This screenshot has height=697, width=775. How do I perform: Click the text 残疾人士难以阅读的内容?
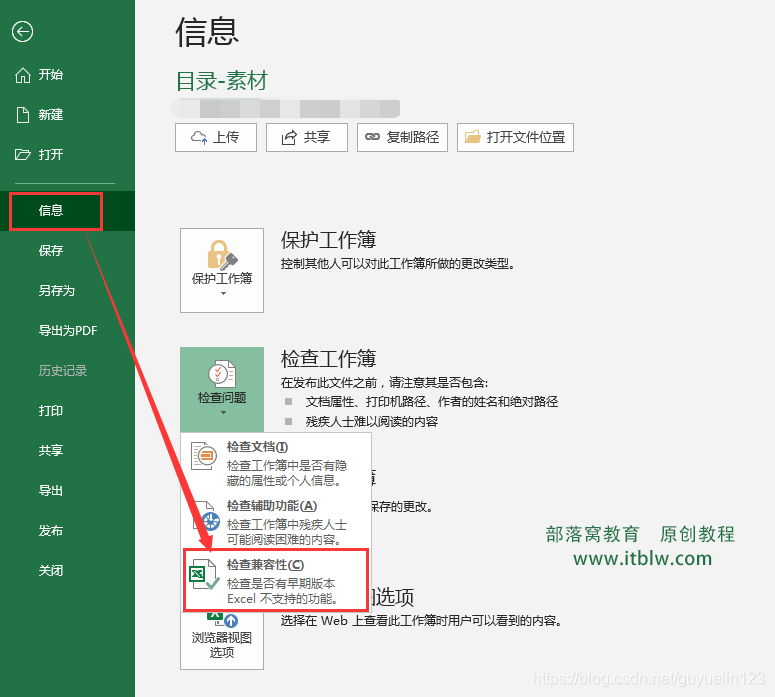tap(372, 422)
